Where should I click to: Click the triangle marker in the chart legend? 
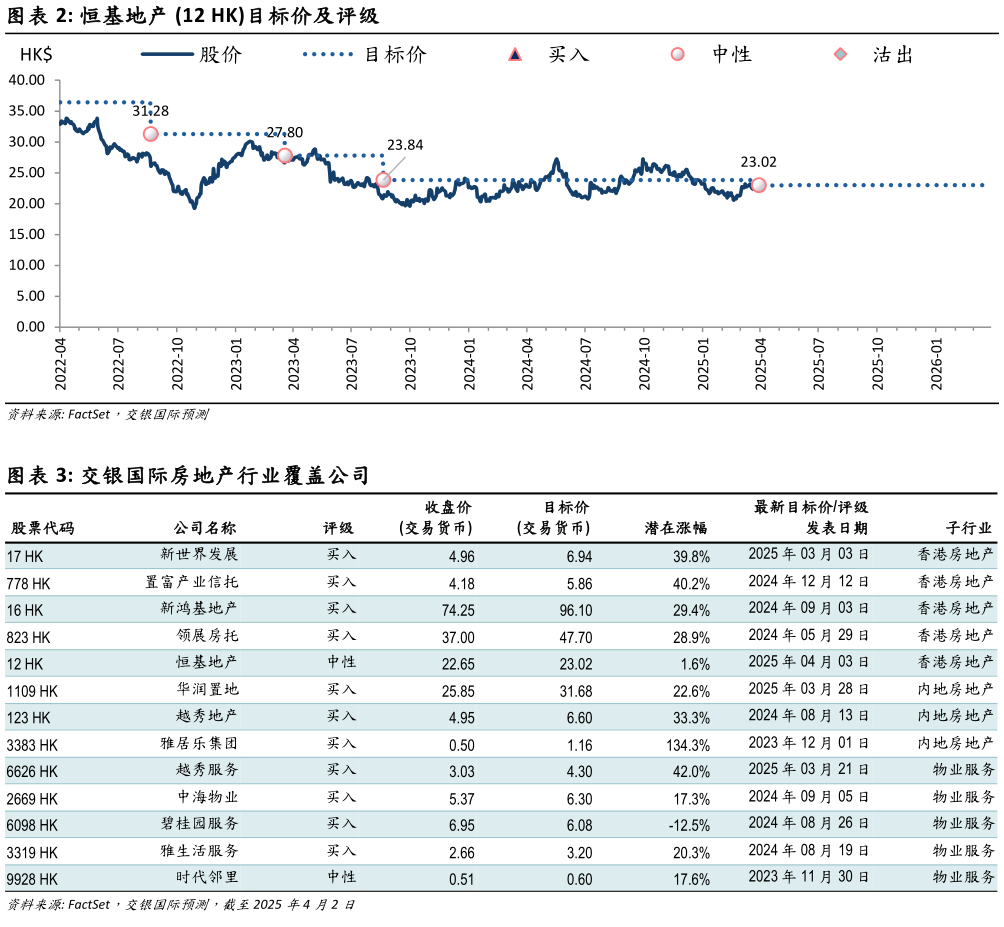(x=515, y=54)
